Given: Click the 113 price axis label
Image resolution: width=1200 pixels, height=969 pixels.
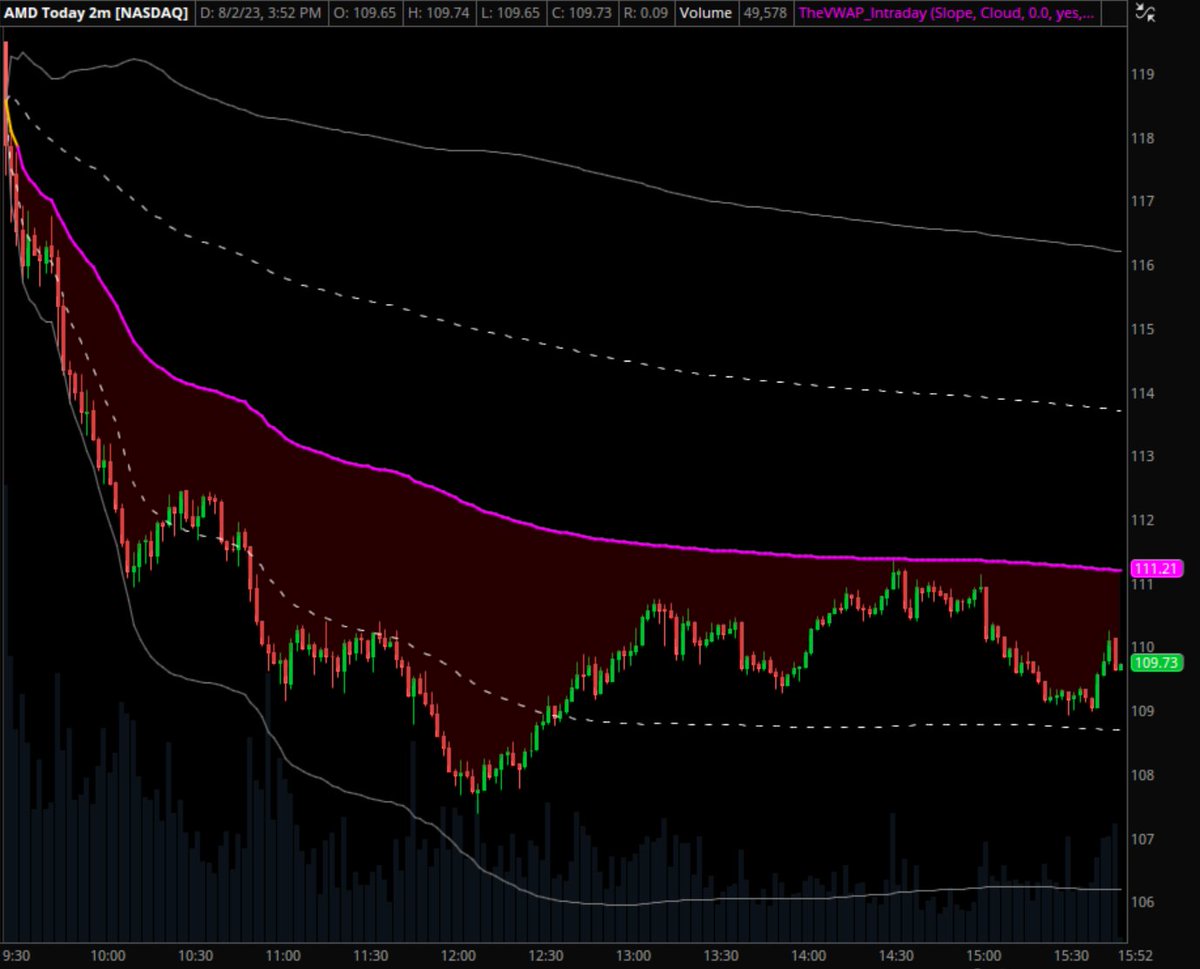Looking at the screenshot, I should (x=1144, y=456).
